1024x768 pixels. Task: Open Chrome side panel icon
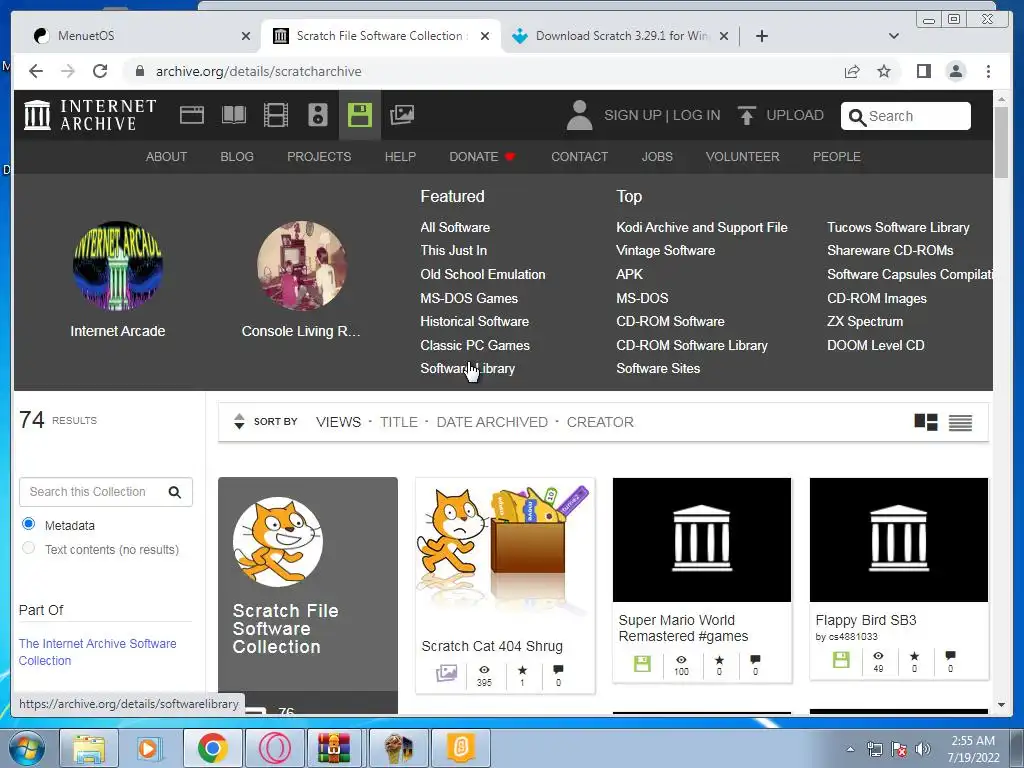923,71
